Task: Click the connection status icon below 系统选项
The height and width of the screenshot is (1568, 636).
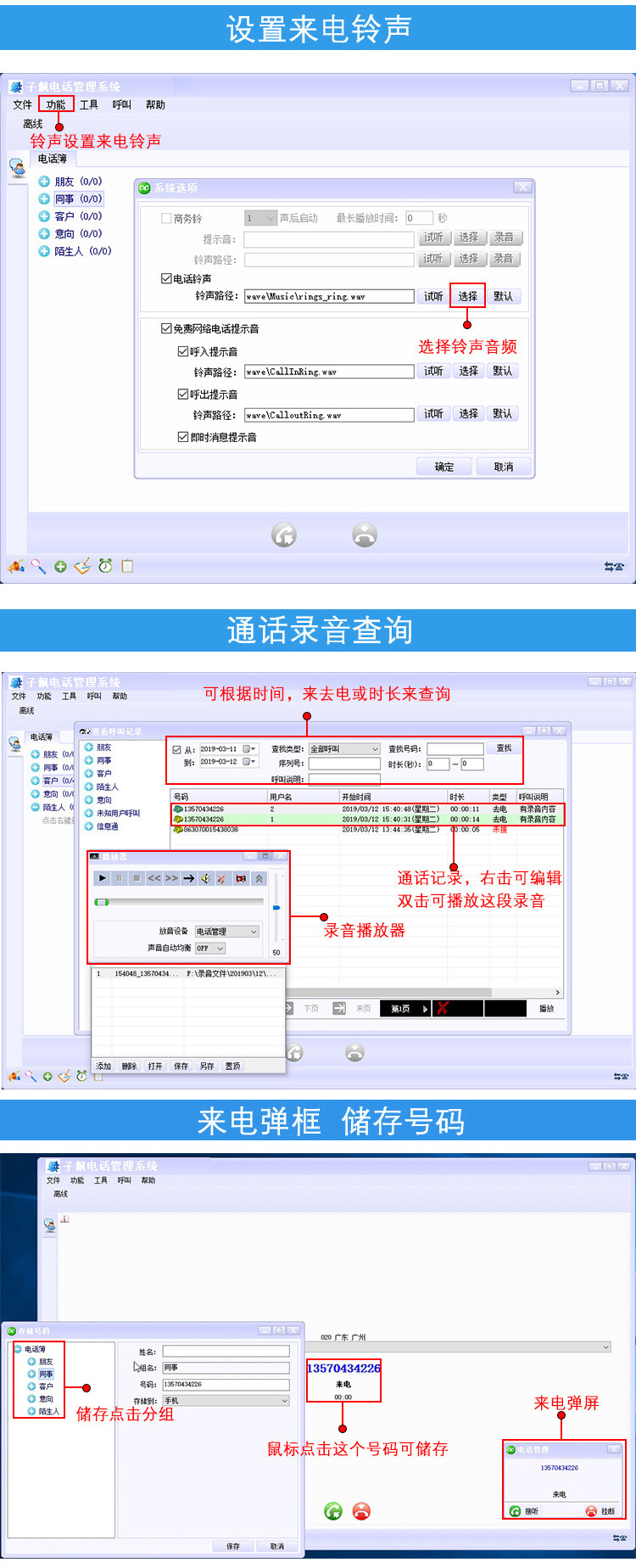Action: tap(614, 566)
